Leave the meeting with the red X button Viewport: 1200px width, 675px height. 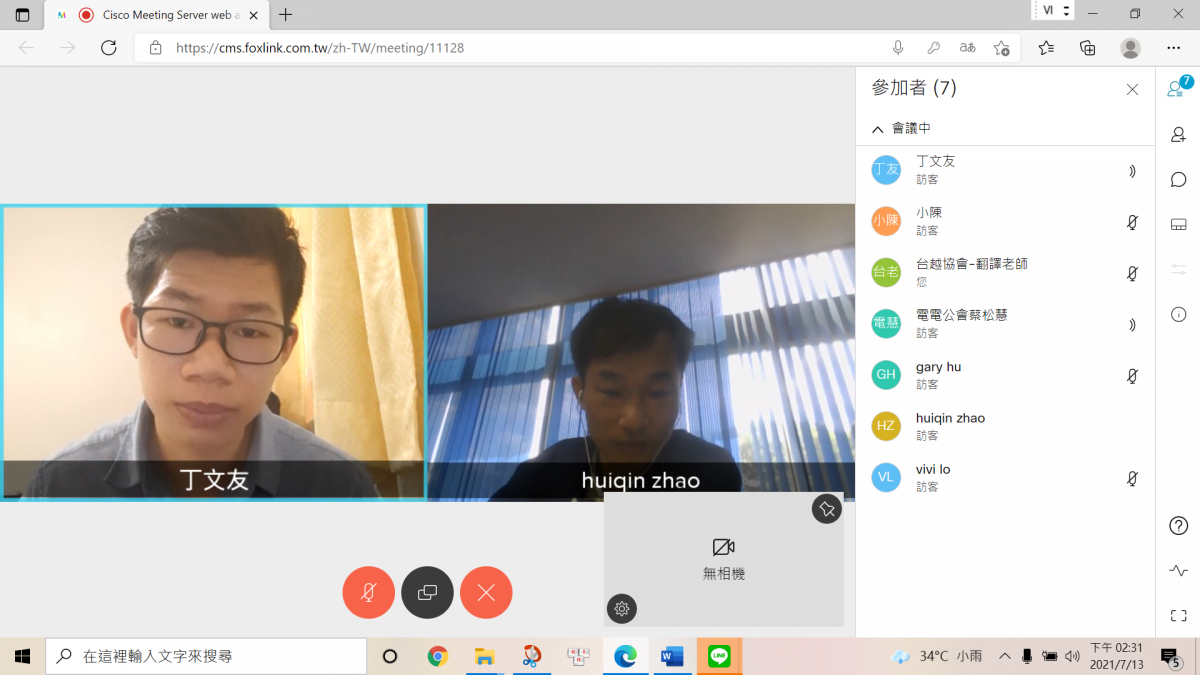(486, 593)
